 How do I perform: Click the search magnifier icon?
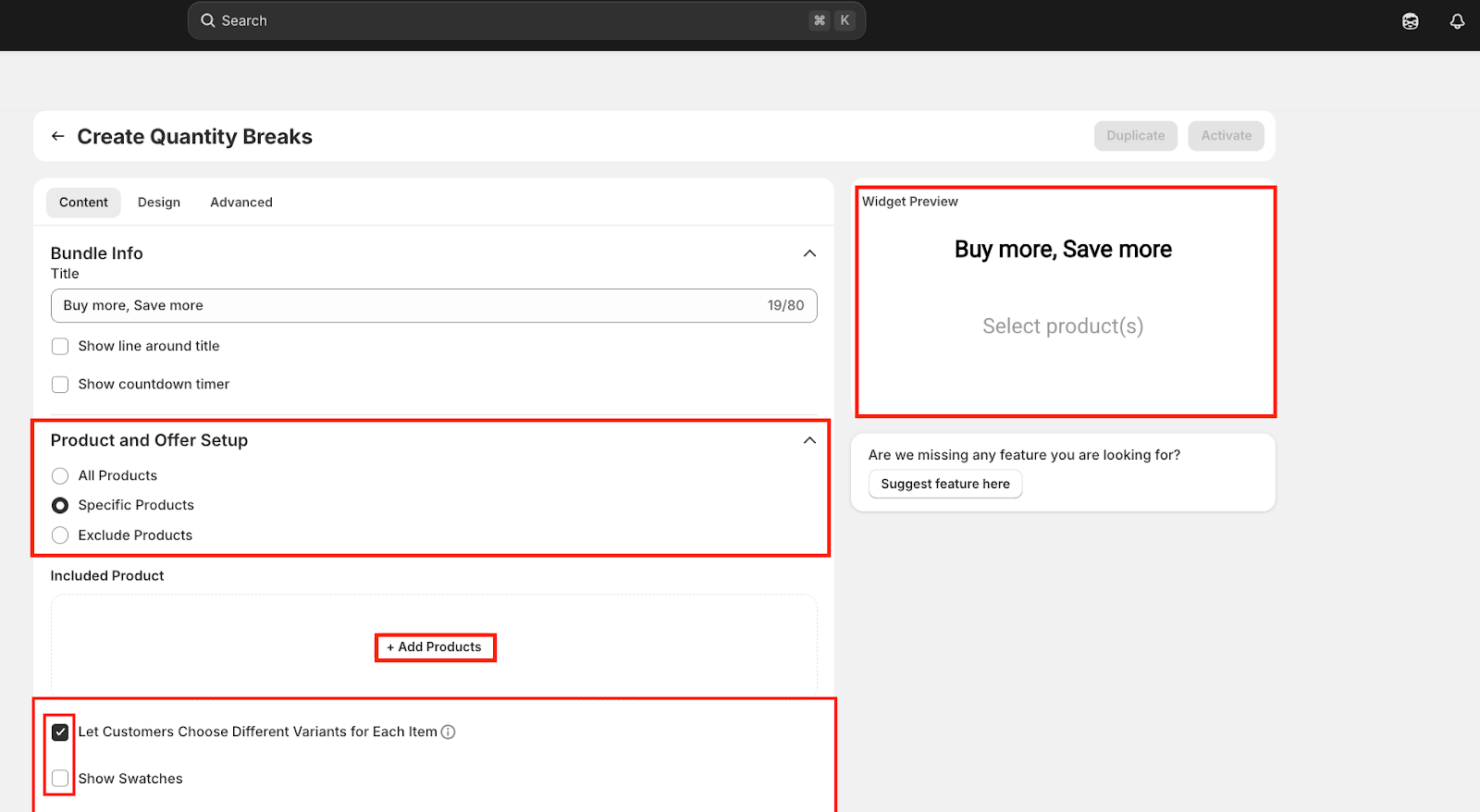(x=208, y=20)
